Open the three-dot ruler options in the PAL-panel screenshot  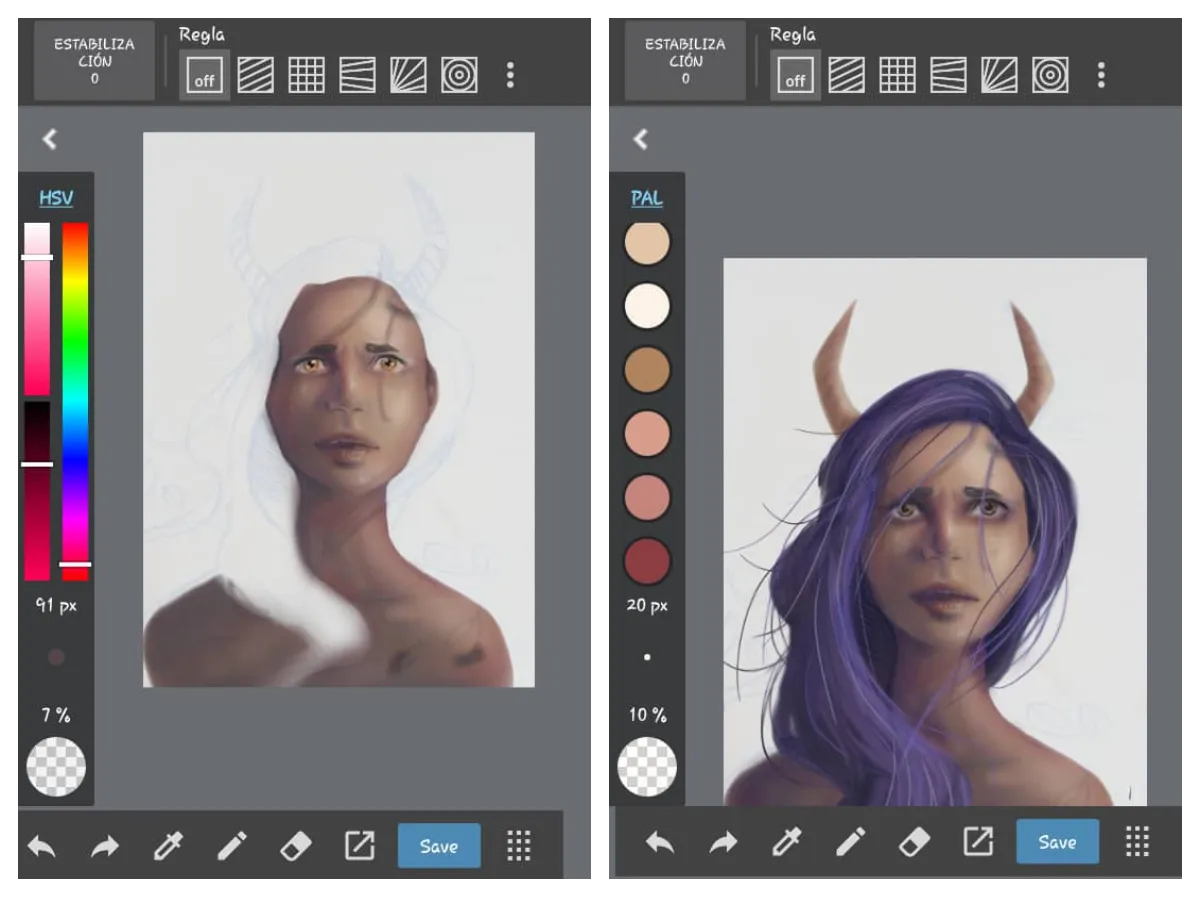pos(1101,75)
